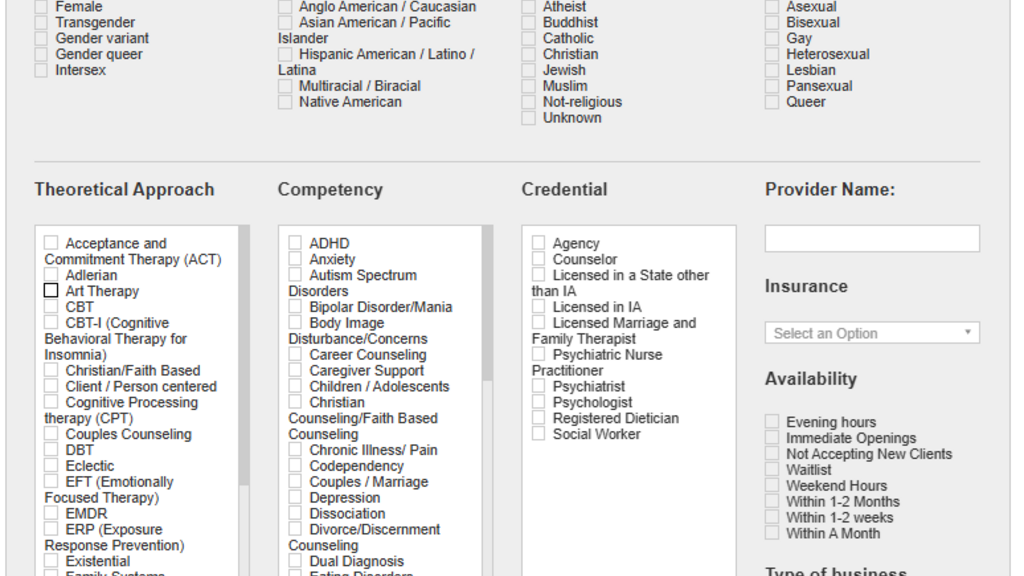Select the Catholic checkbox
Screen dimensions: 1024x576
(528, 38)
